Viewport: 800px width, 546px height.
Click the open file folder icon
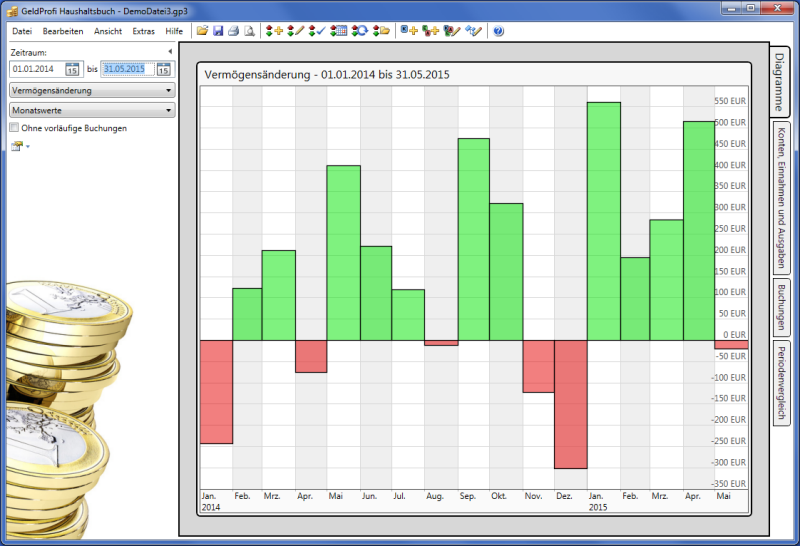(202, 31)
